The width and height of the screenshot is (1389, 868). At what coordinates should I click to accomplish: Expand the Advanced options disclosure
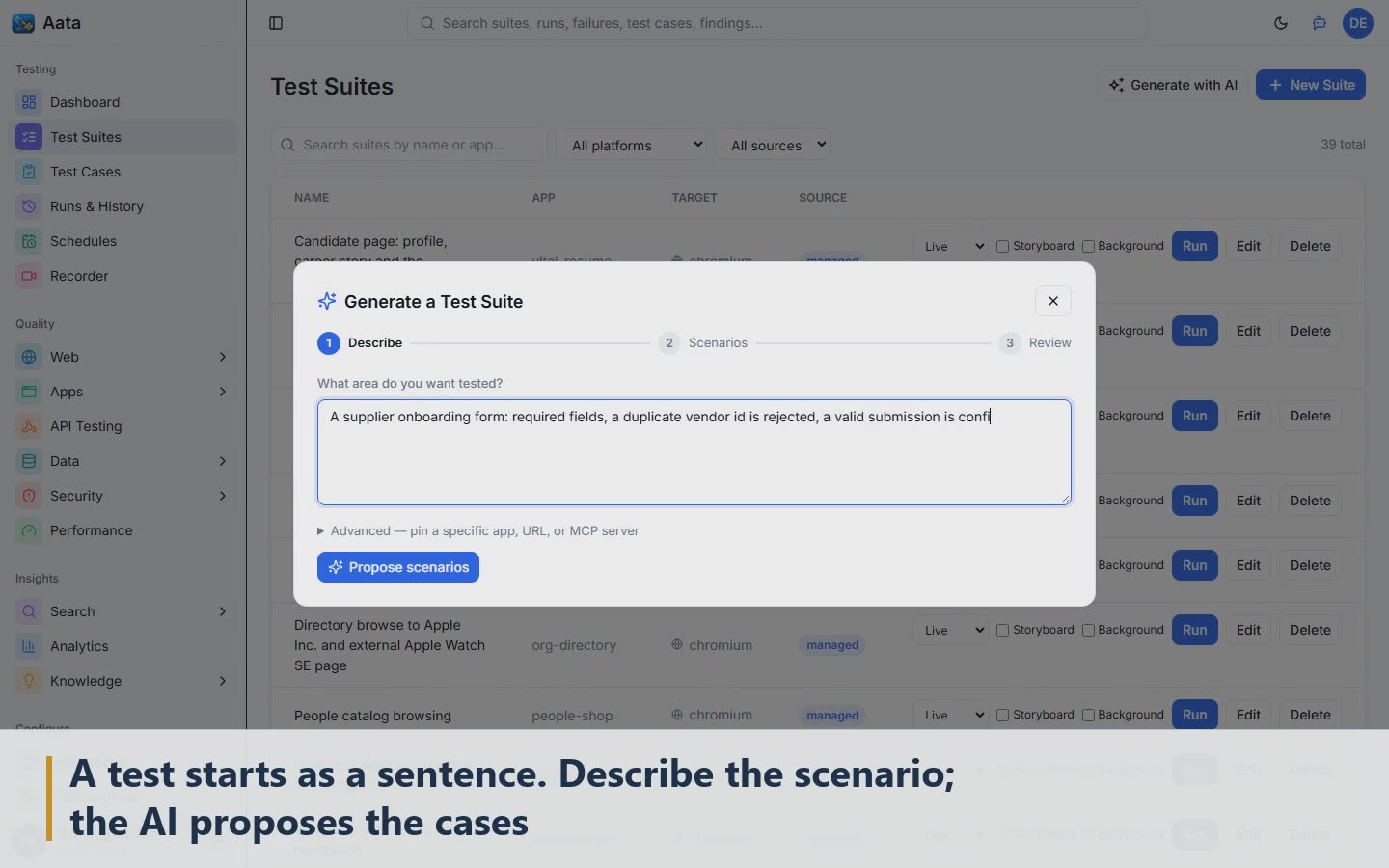[x=478, y=530]
